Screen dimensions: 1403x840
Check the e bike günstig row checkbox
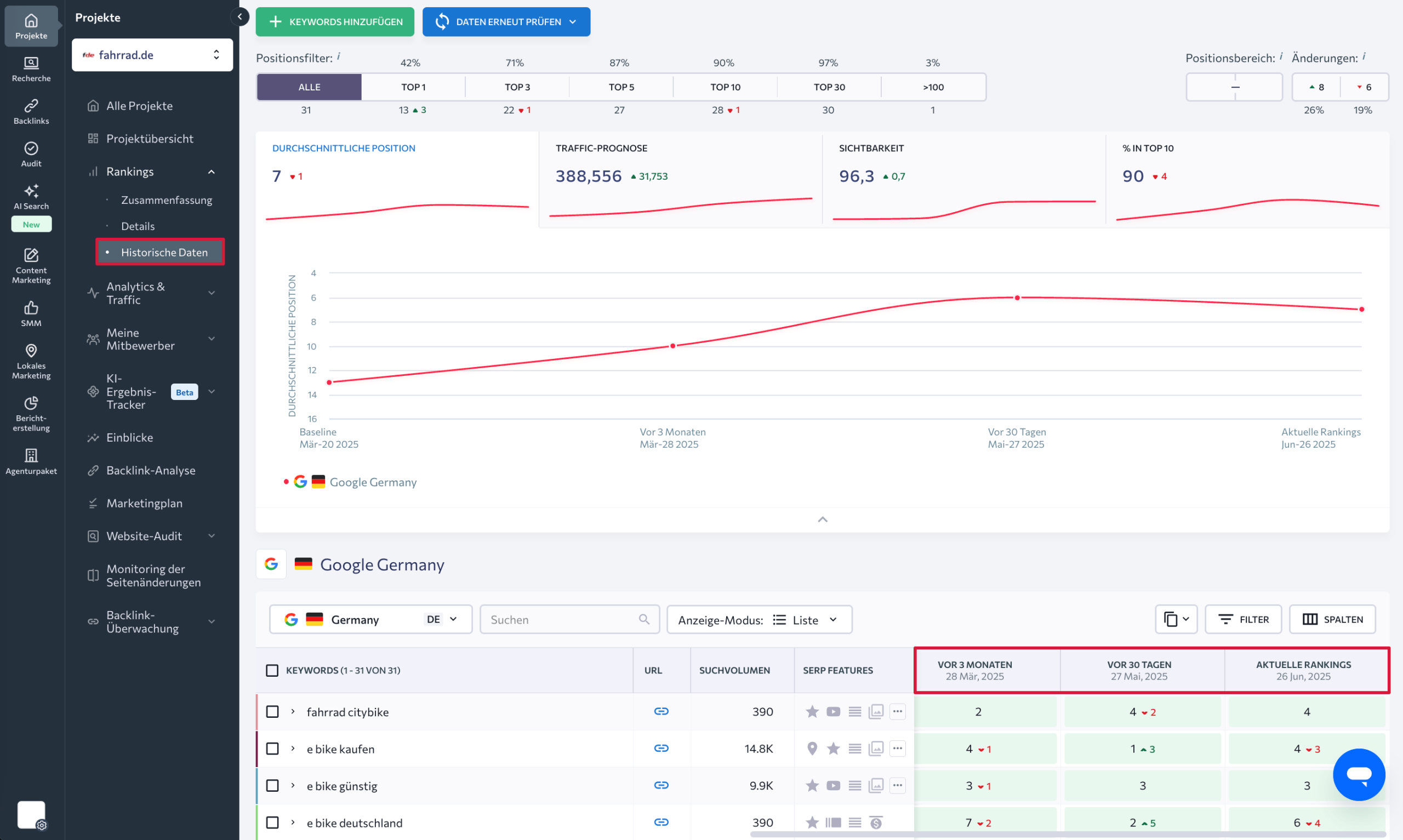coord(272,785)
